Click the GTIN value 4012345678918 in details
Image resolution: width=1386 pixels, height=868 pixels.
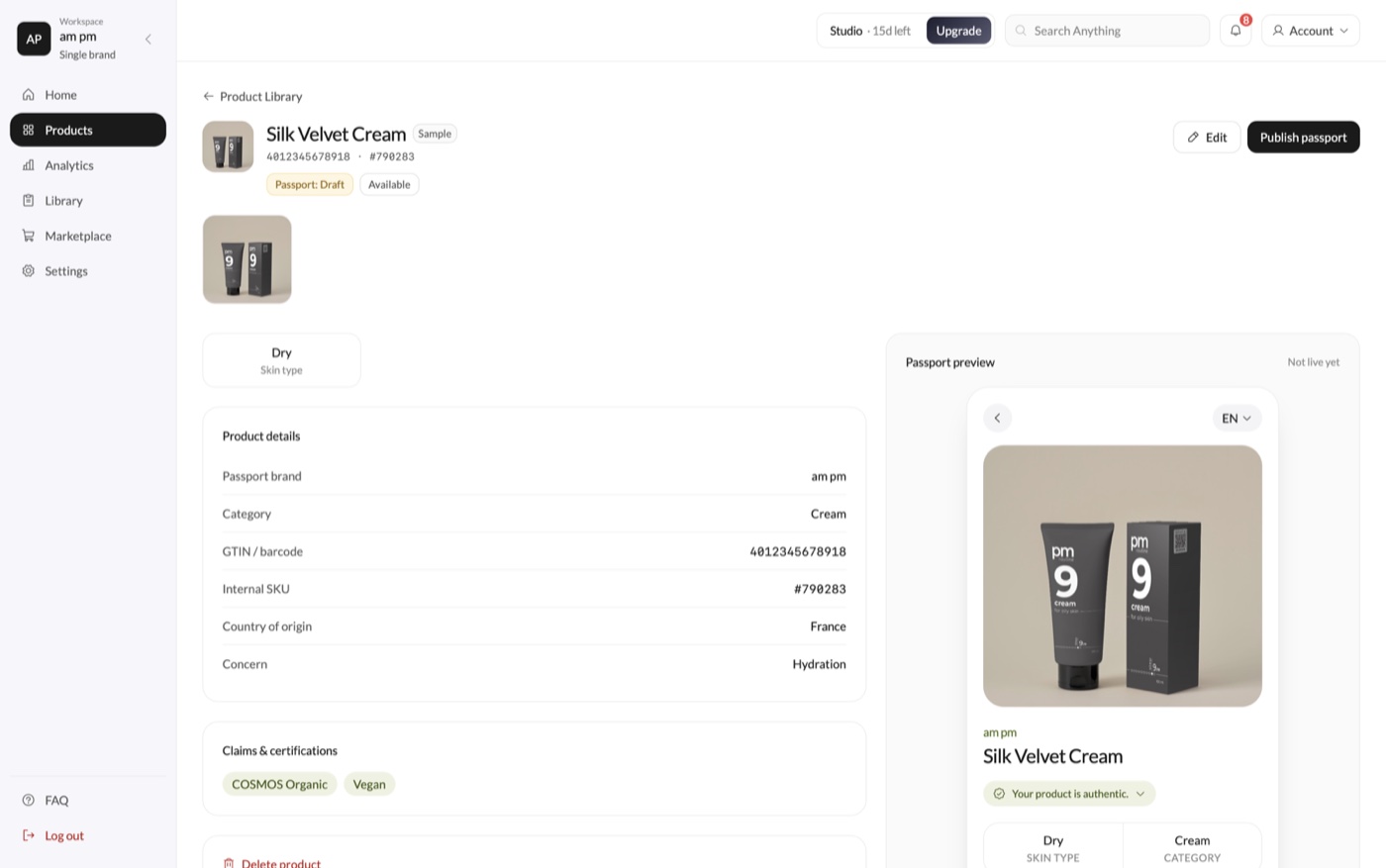[x=797, y=551]
